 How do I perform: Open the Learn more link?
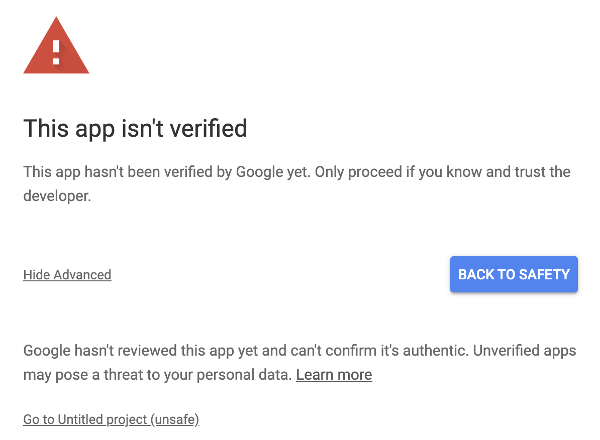pos(334,375)
